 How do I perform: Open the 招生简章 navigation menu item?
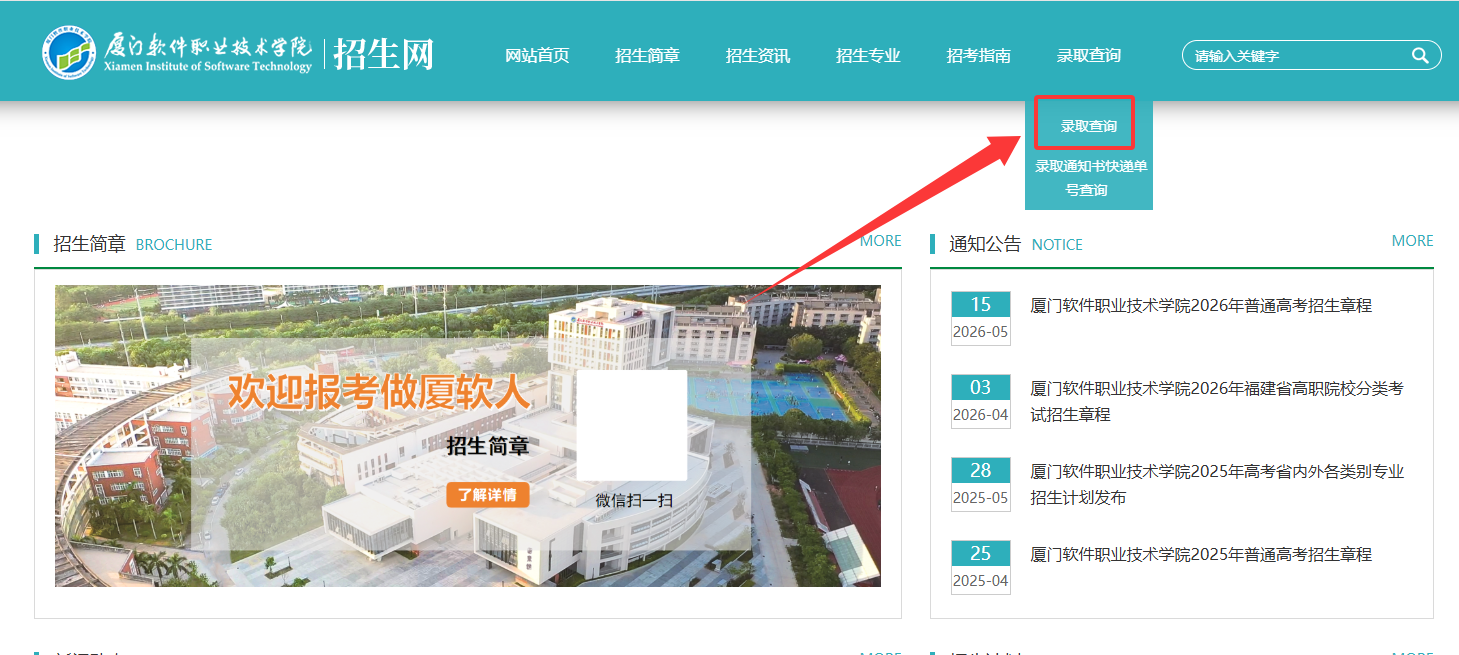(x=647, y=55)
